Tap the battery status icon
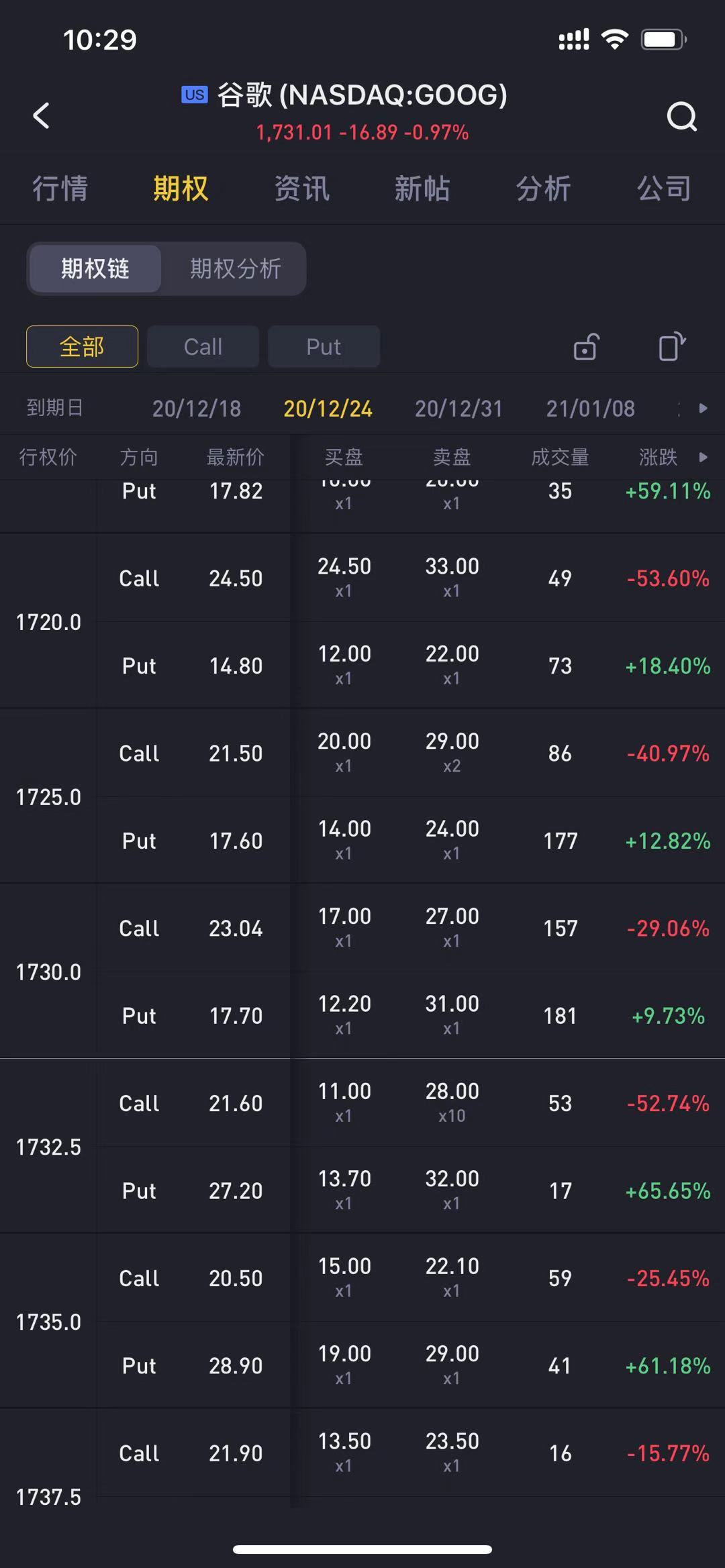Viewport: 725px width, 1568px height. [663, 40]
